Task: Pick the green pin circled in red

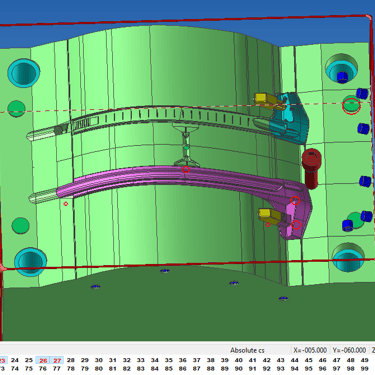Action: [351, 105]
